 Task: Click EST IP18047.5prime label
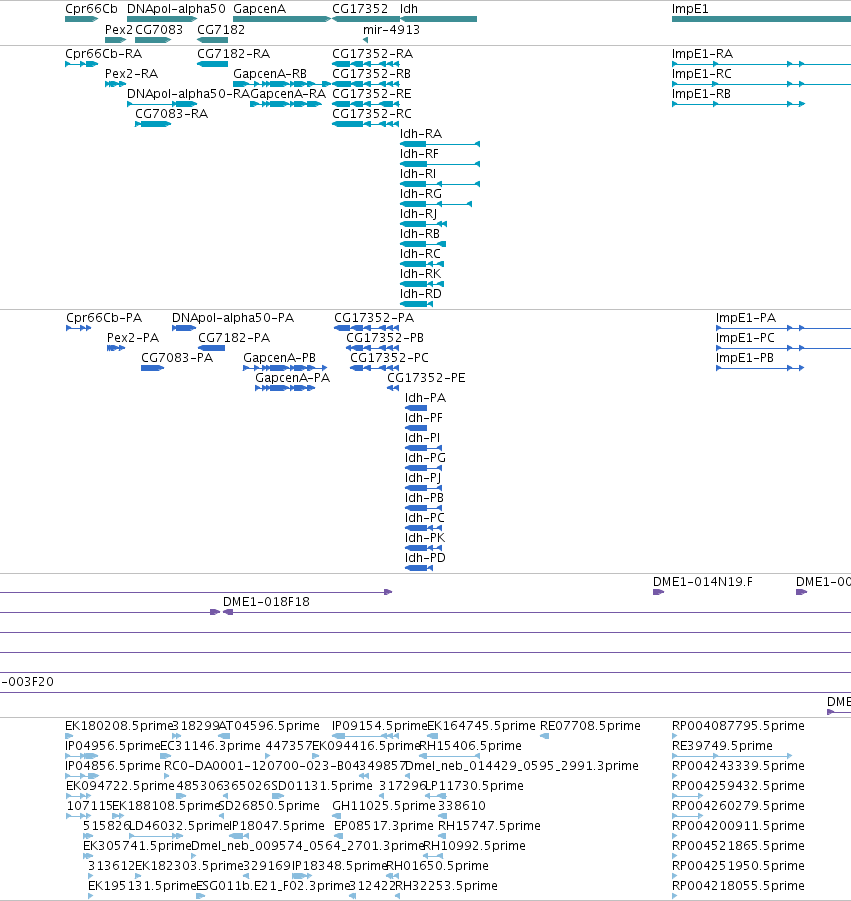[x=277, y=825]
